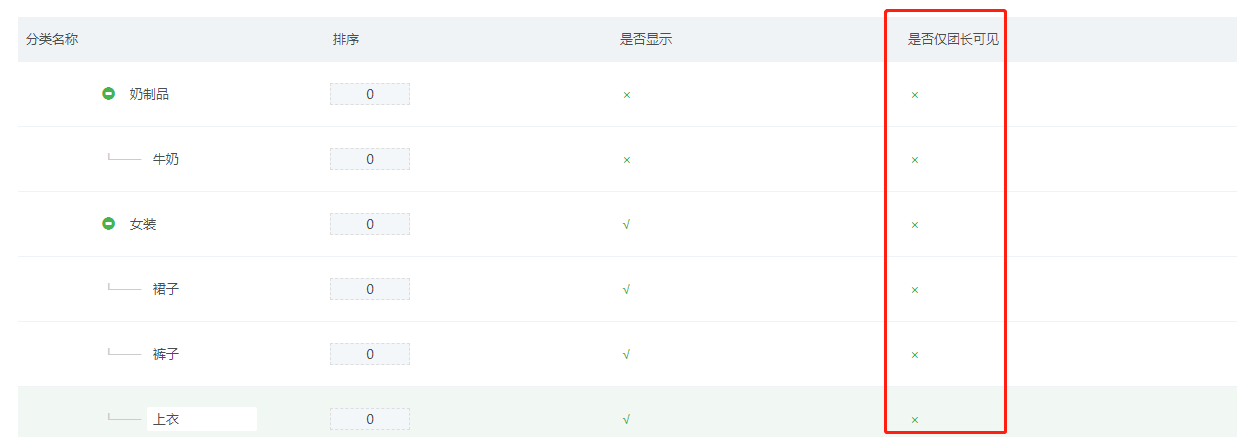The image size is (1237, 437).
Task: Toggle 是否显示 checkmark for 上衣
Action: [x=626, y=420]
